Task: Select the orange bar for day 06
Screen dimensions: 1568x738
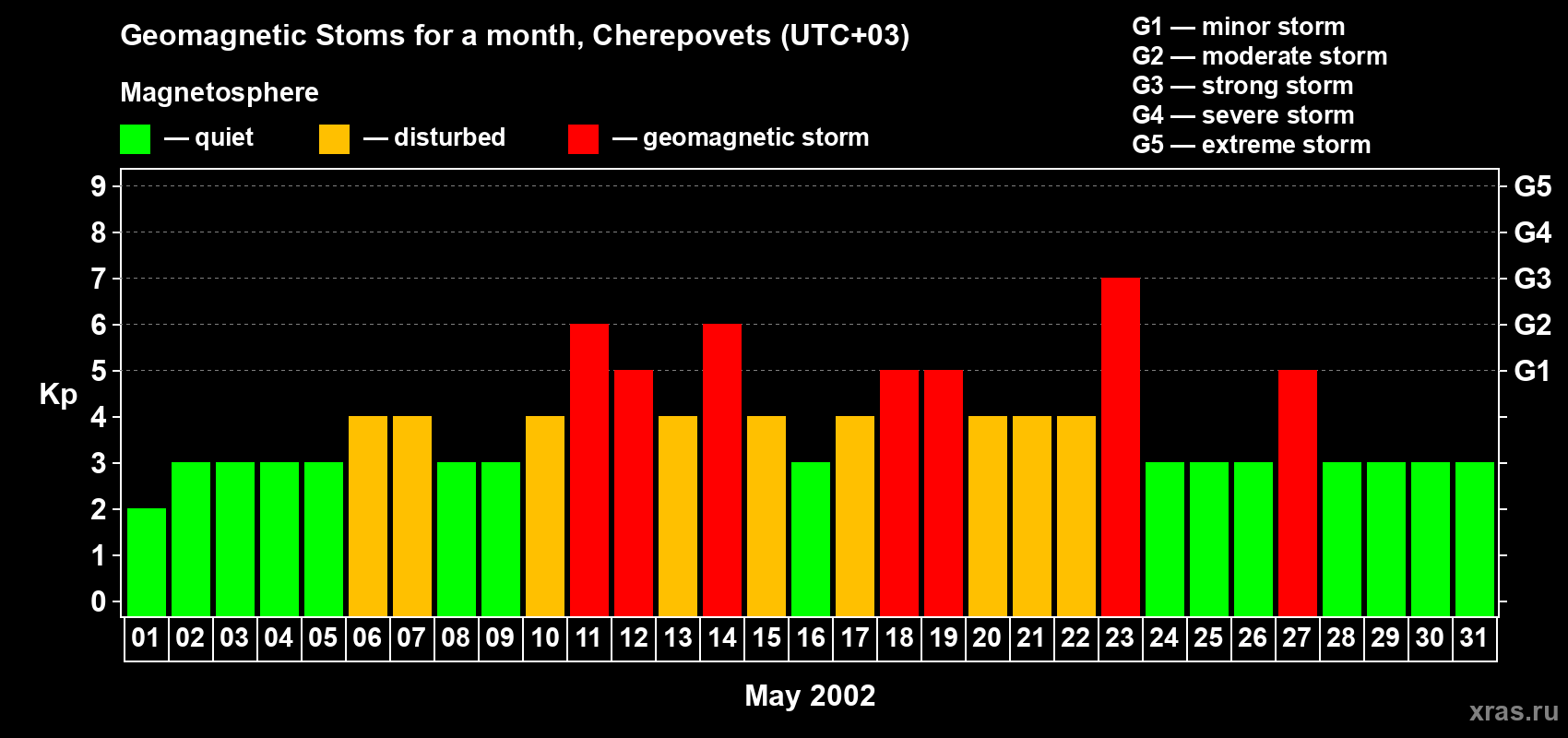Action: pyautogui.click(x=368, y=516)
